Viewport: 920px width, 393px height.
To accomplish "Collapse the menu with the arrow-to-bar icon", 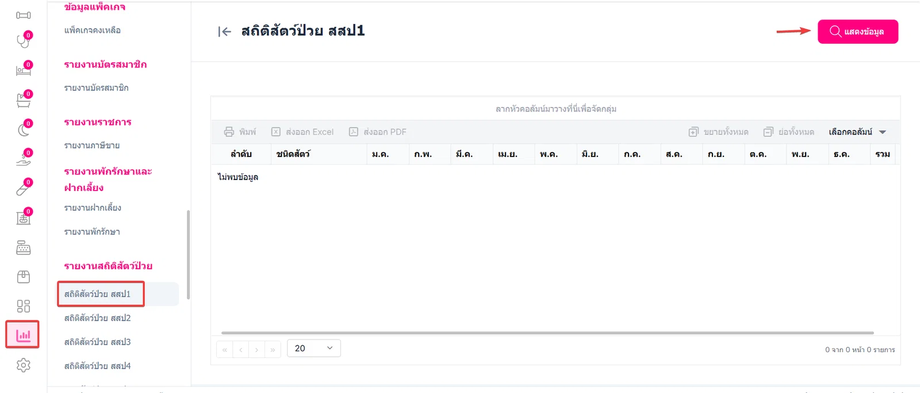I will 224,32.
